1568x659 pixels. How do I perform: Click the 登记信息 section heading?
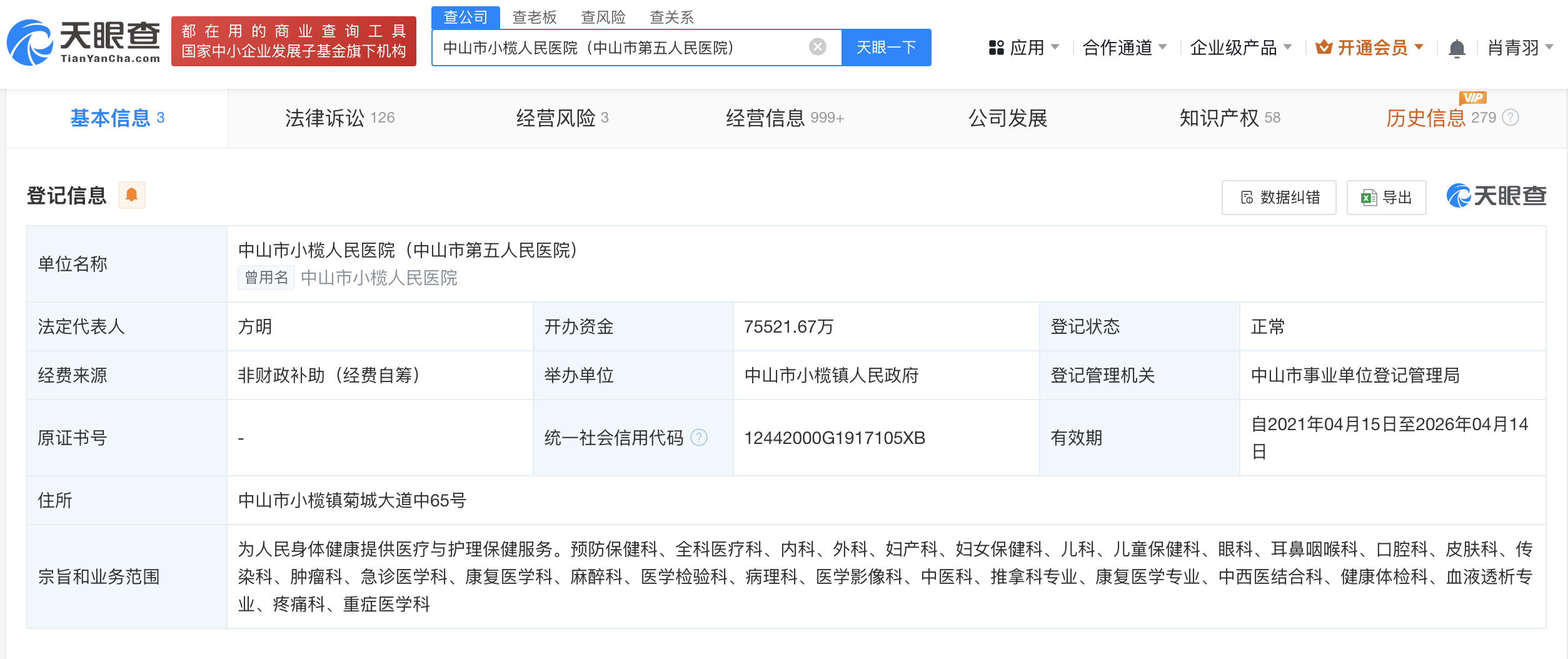coord(67,196)
